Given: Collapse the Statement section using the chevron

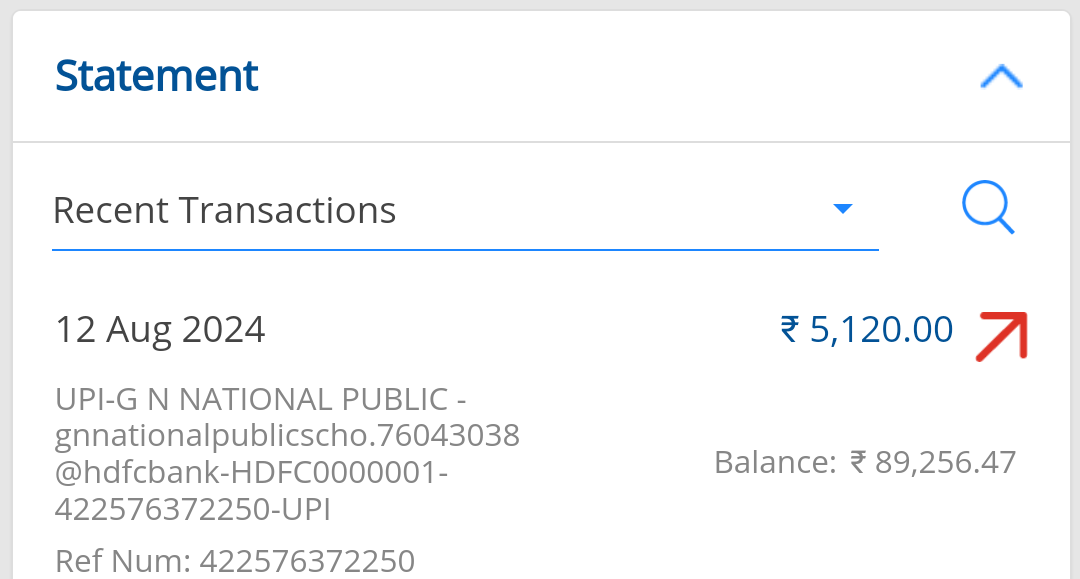Looking at the screenshot, I should (1001, 77).
